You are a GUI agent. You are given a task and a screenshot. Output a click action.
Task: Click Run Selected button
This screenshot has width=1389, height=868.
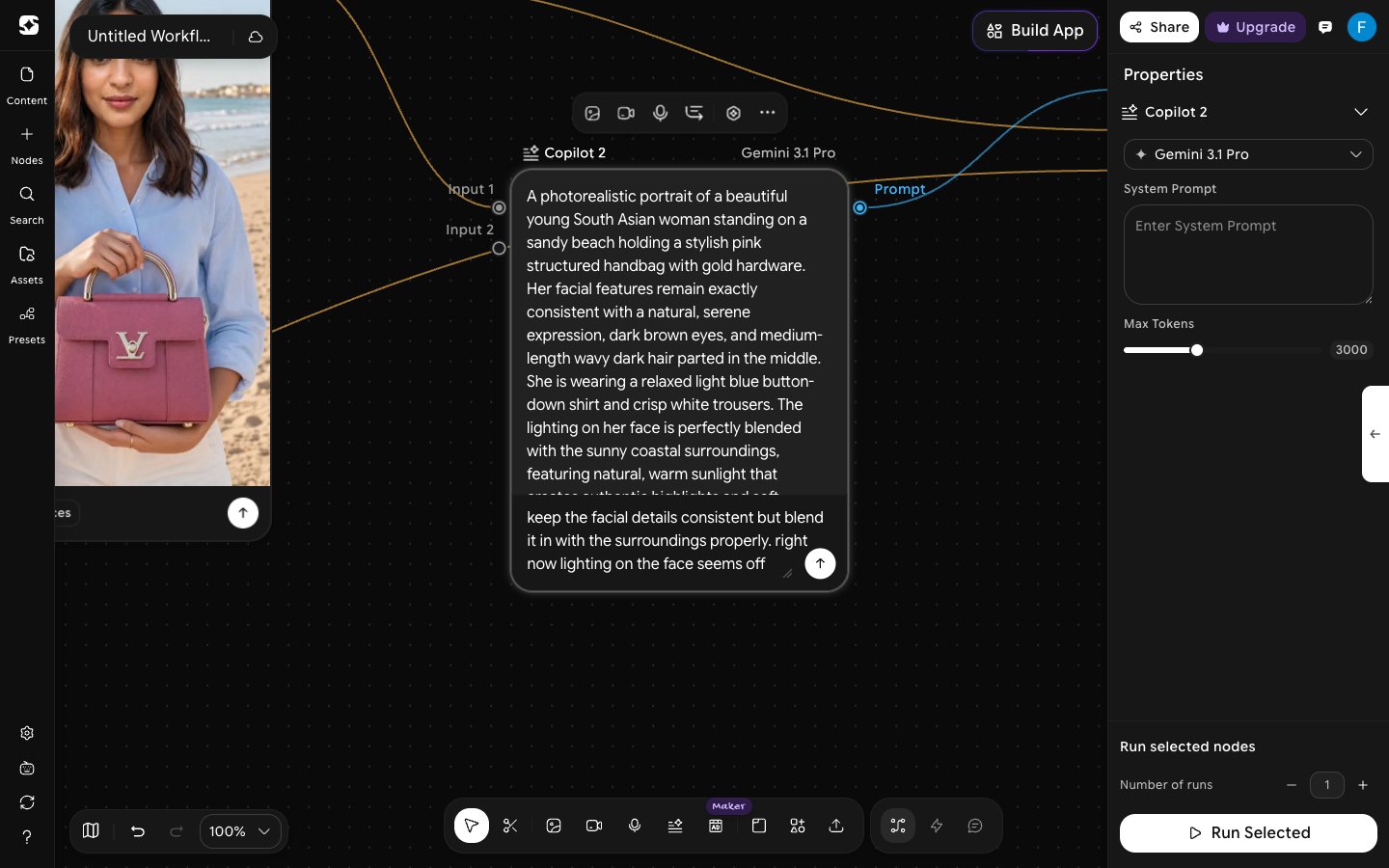coord(1248,833)
